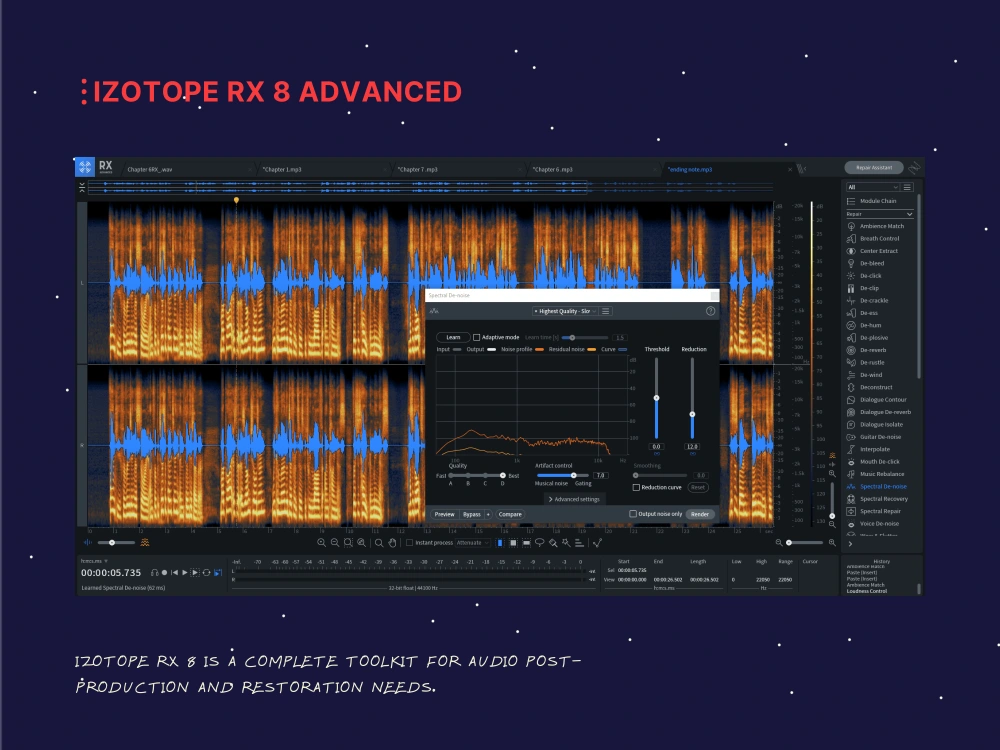The height and width of the screenshot is (750, 1000).
Task: Enable Adaptive mode checkbox
Action: (476, 337)
